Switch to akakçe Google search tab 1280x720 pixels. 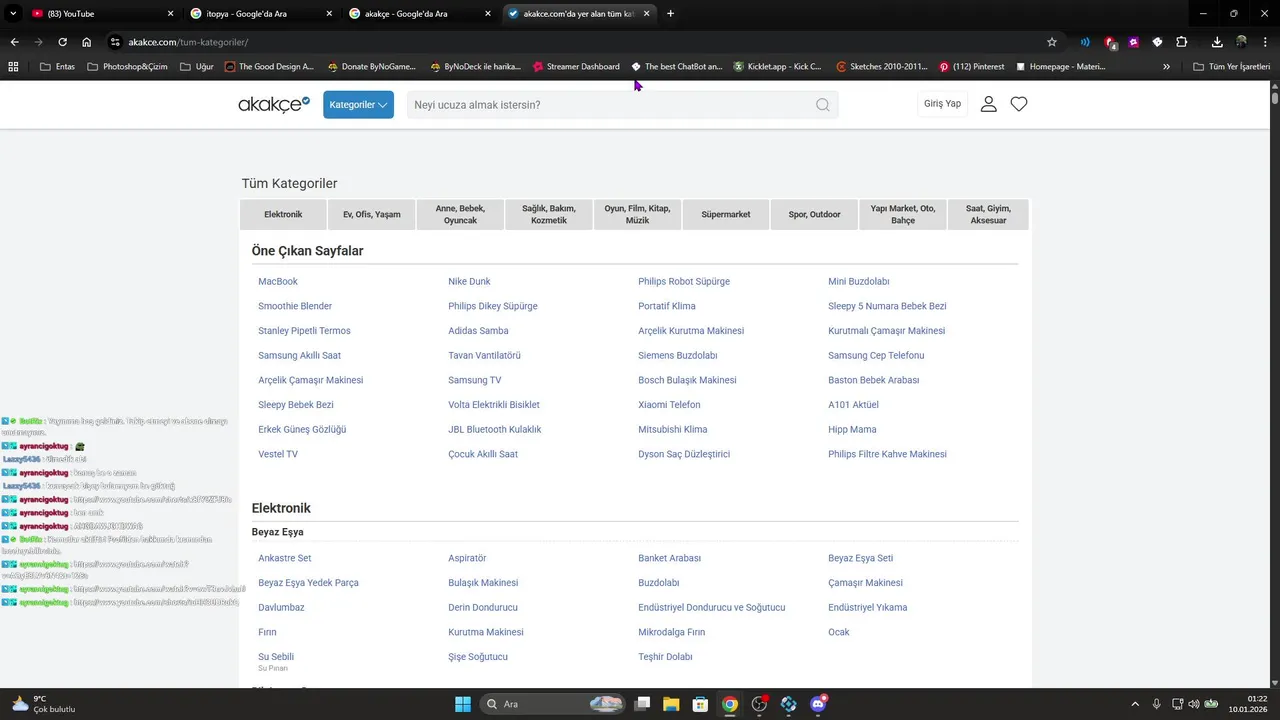(420, 14)
